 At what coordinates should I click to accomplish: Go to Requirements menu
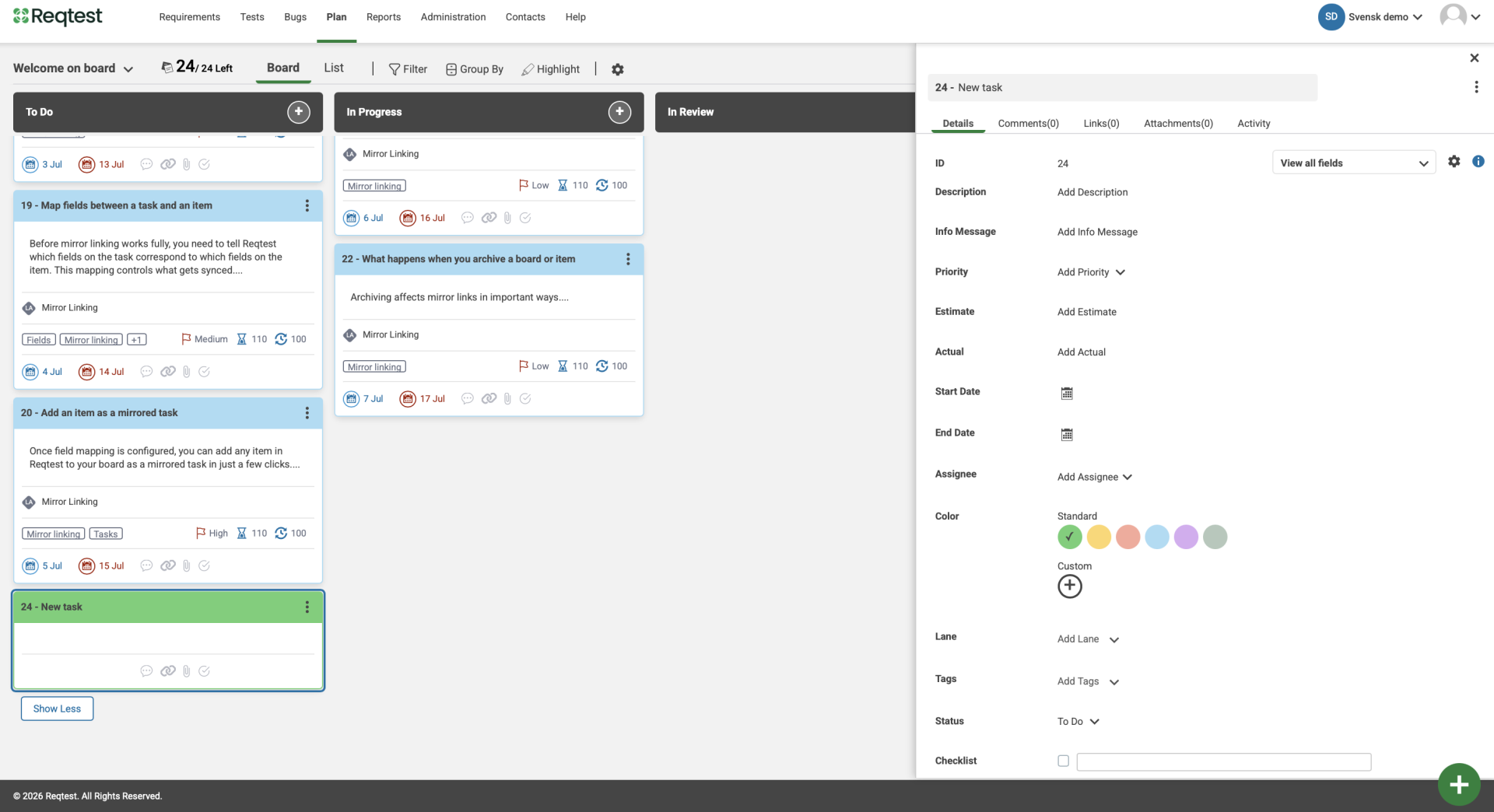pyautogui.click(x=189, y=17)
